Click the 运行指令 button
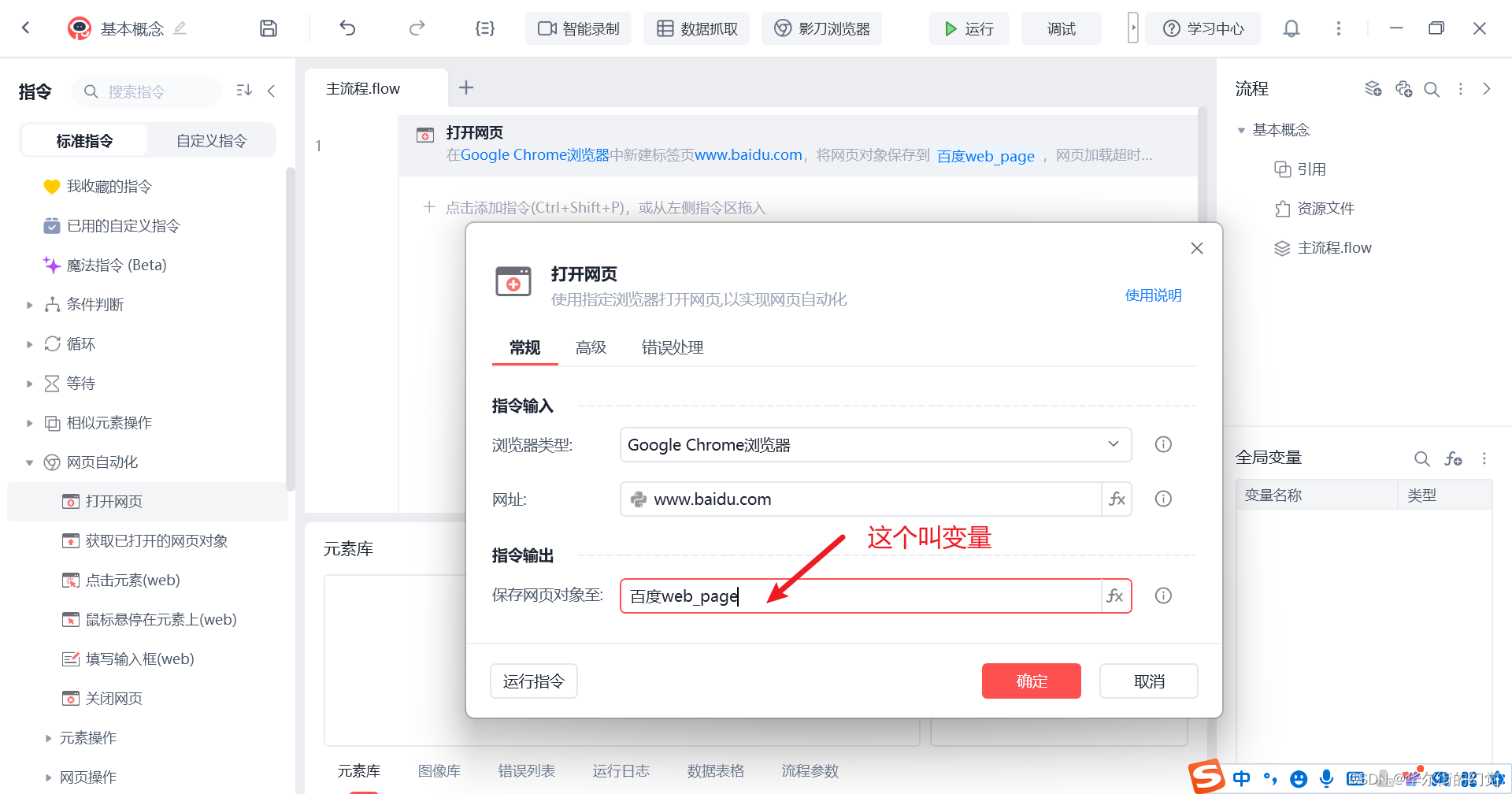Image resolution: width=1512 pixels, height=794 pixels. pyautogui.click(x=534, y=681)
